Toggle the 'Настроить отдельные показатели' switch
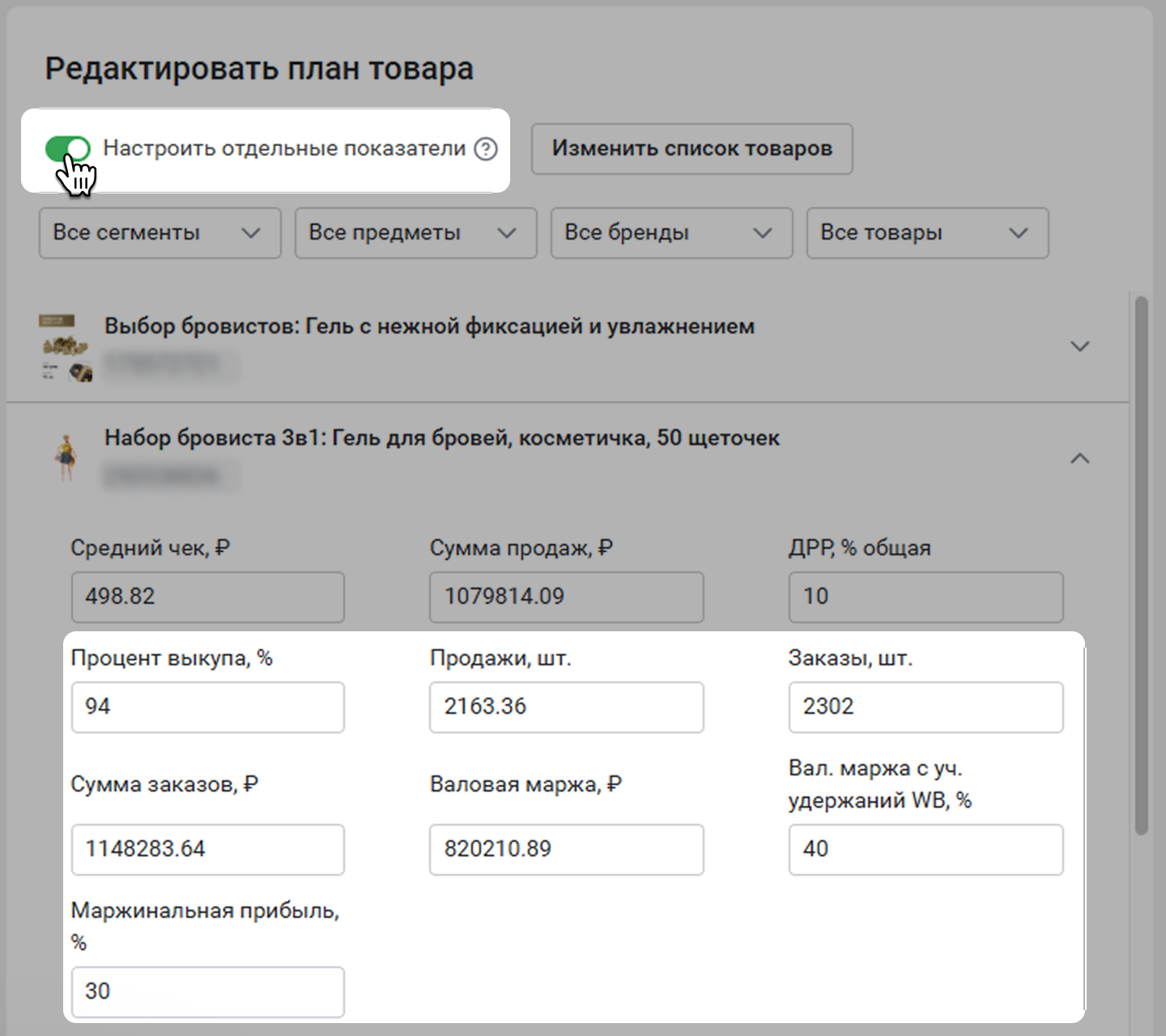The height and width of the screenshot is (1036, 1166). click(67, 149)
